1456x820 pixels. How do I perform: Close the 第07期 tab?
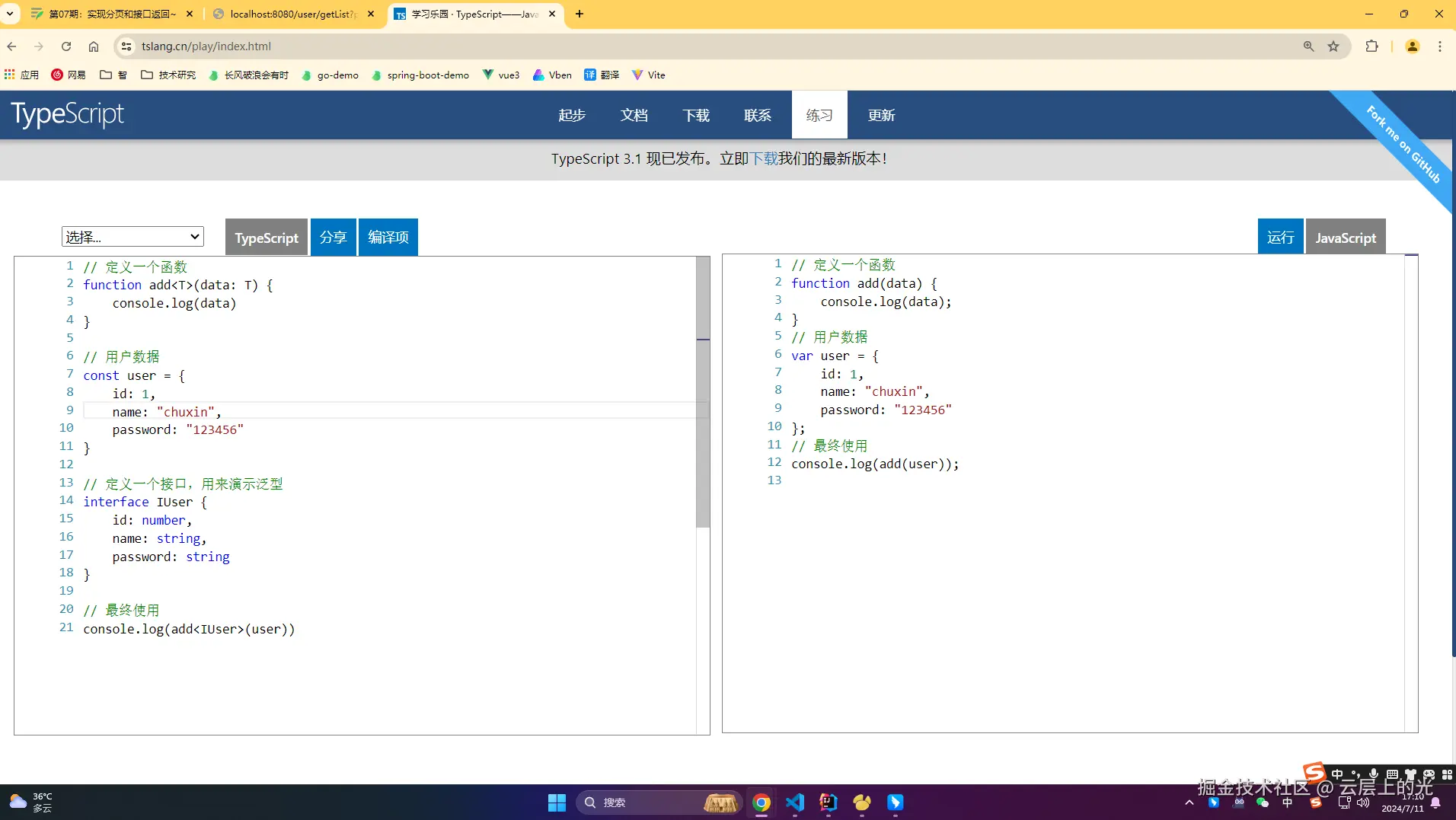[x=190, y=14]
